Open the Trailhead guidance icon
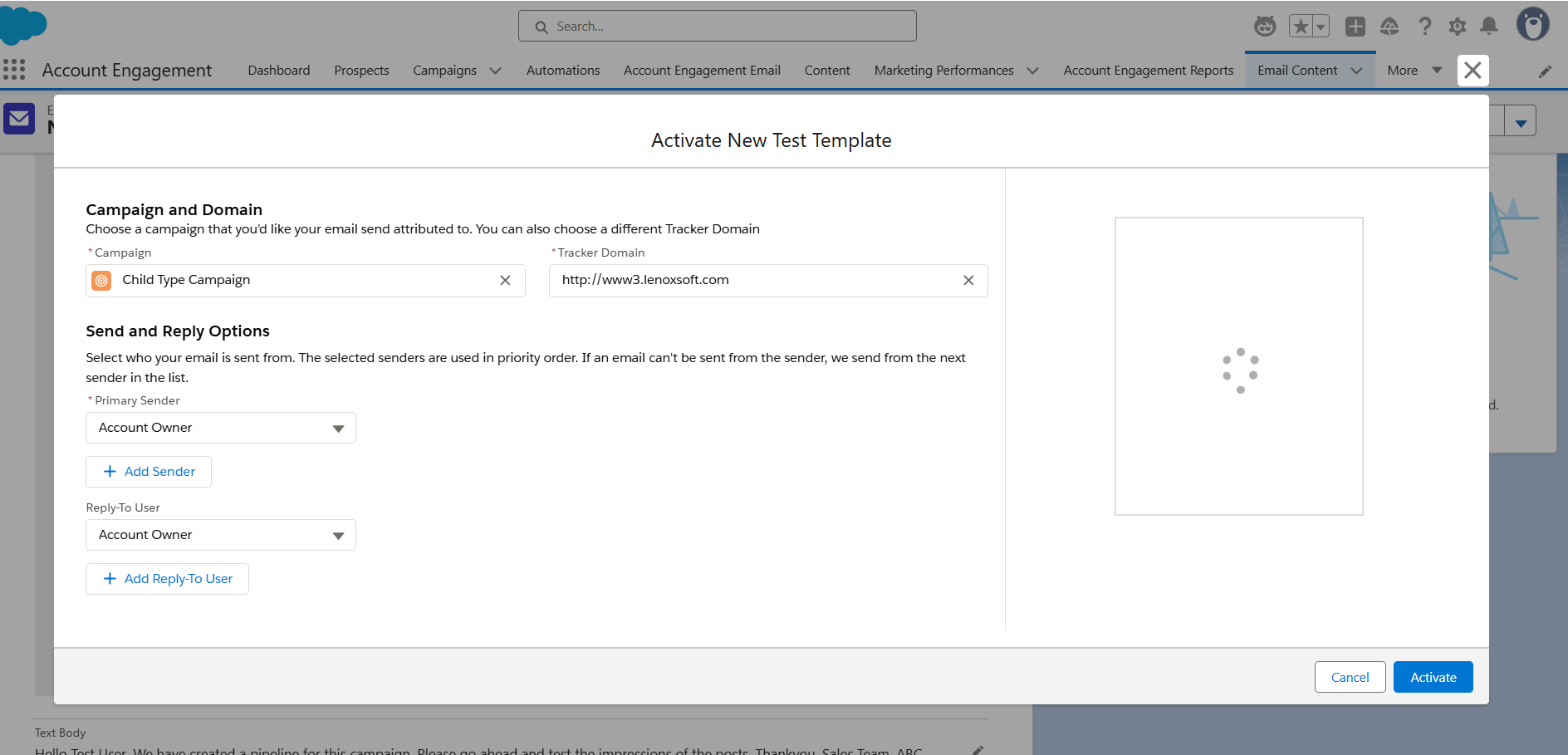This screenshot has width=1568, height=755. (x=1389, y=27)
